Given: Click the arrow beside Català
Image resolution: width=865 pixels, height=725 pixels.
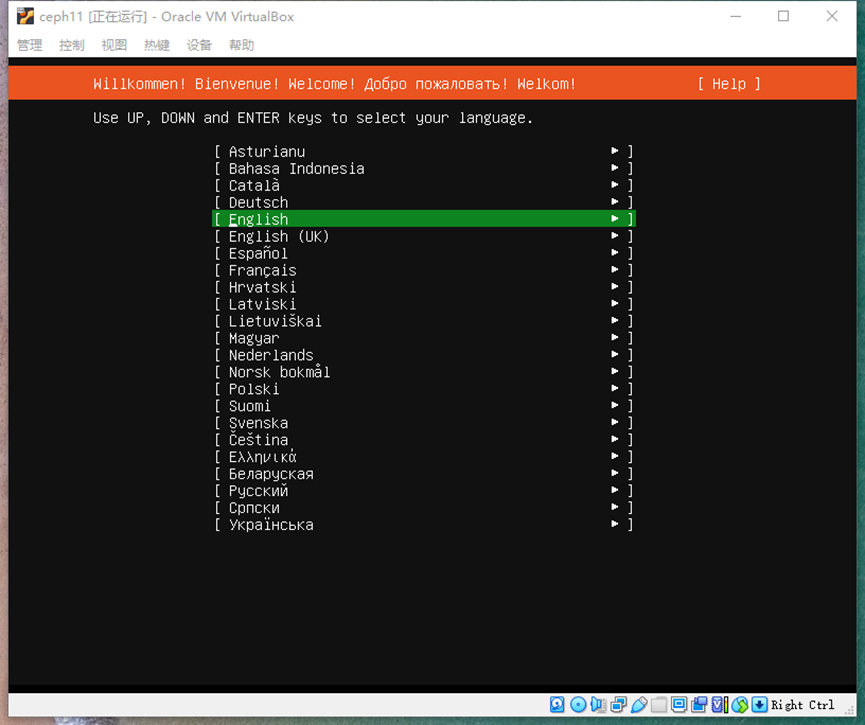Looking at the screenshot, I should (x=615, y=185).
